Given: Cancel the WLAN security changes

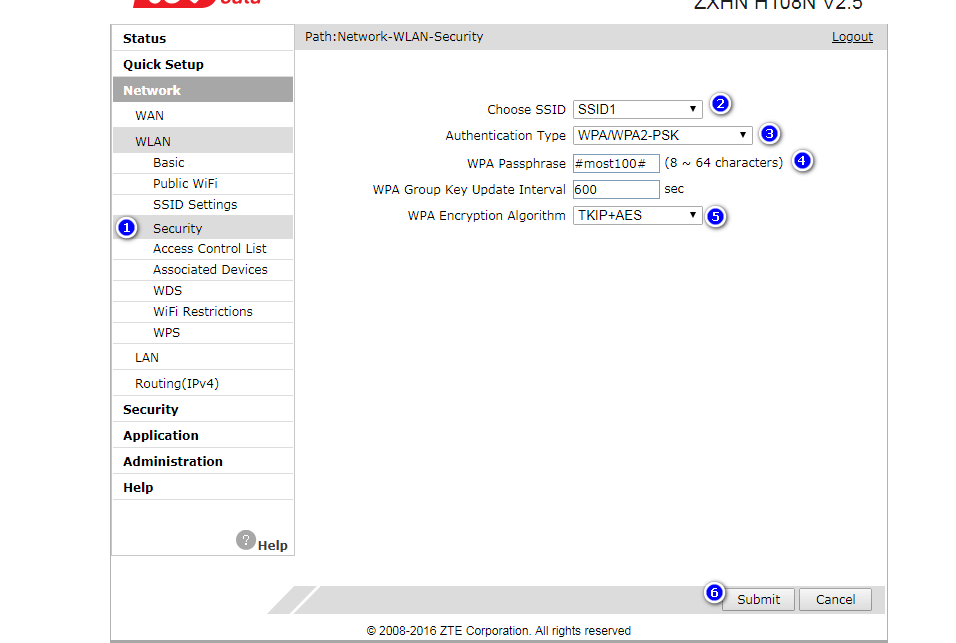Looking at the screenshot, I should point(835,600).
